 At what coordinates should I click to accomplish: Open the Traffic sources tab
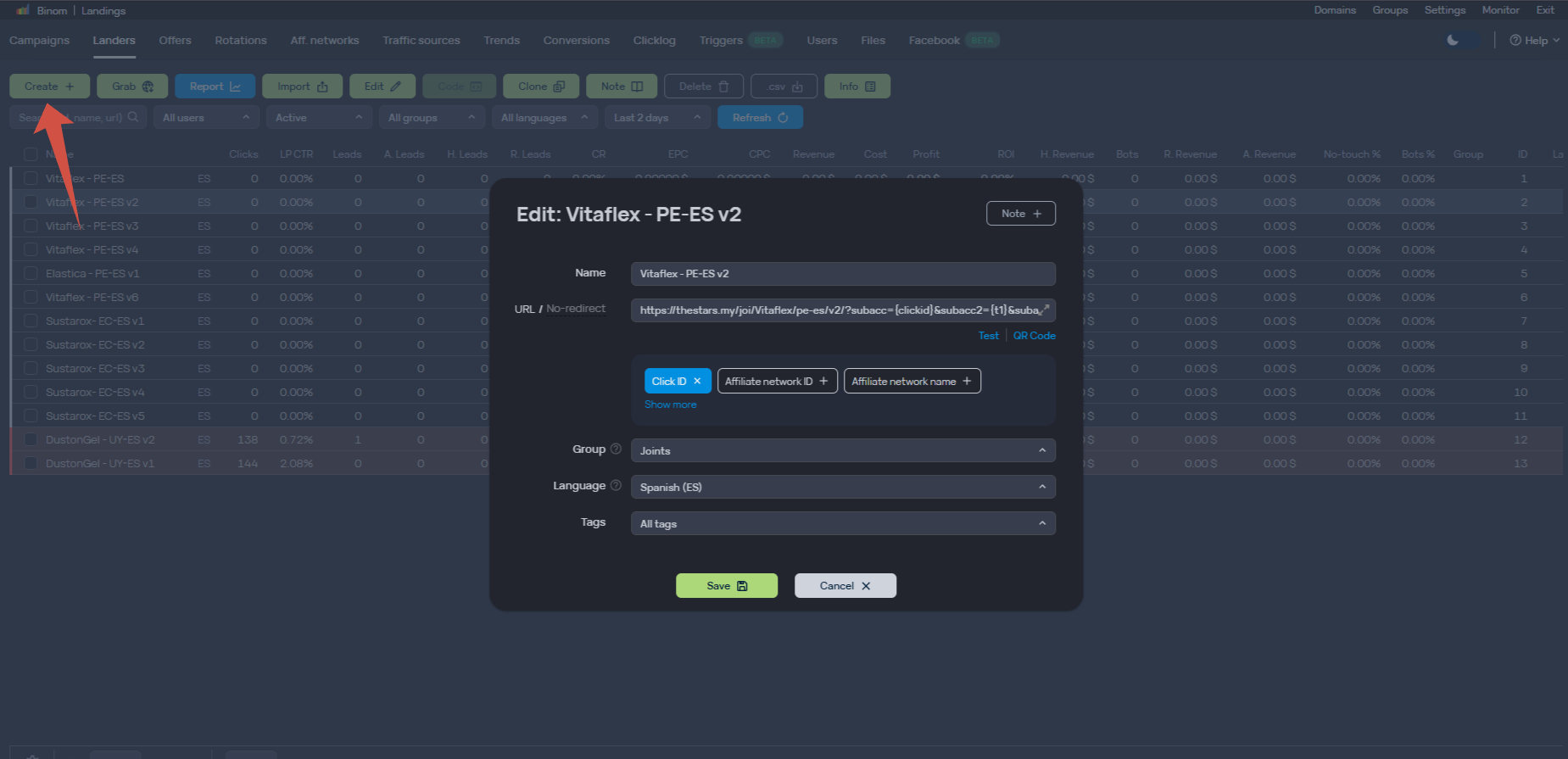click(x=421, y=40)
